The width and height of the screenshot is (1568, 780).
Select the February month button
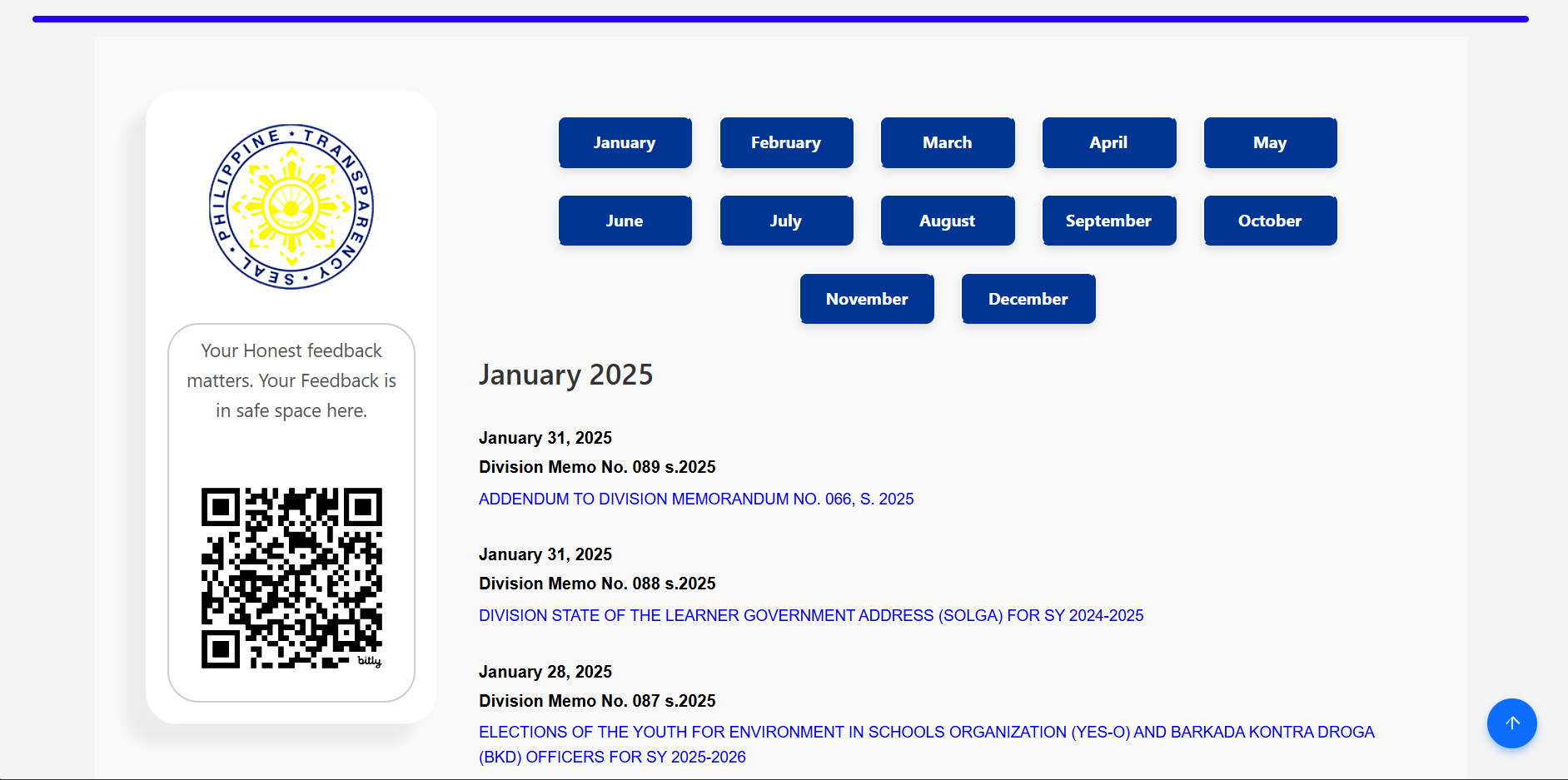(x=786, y=142)
